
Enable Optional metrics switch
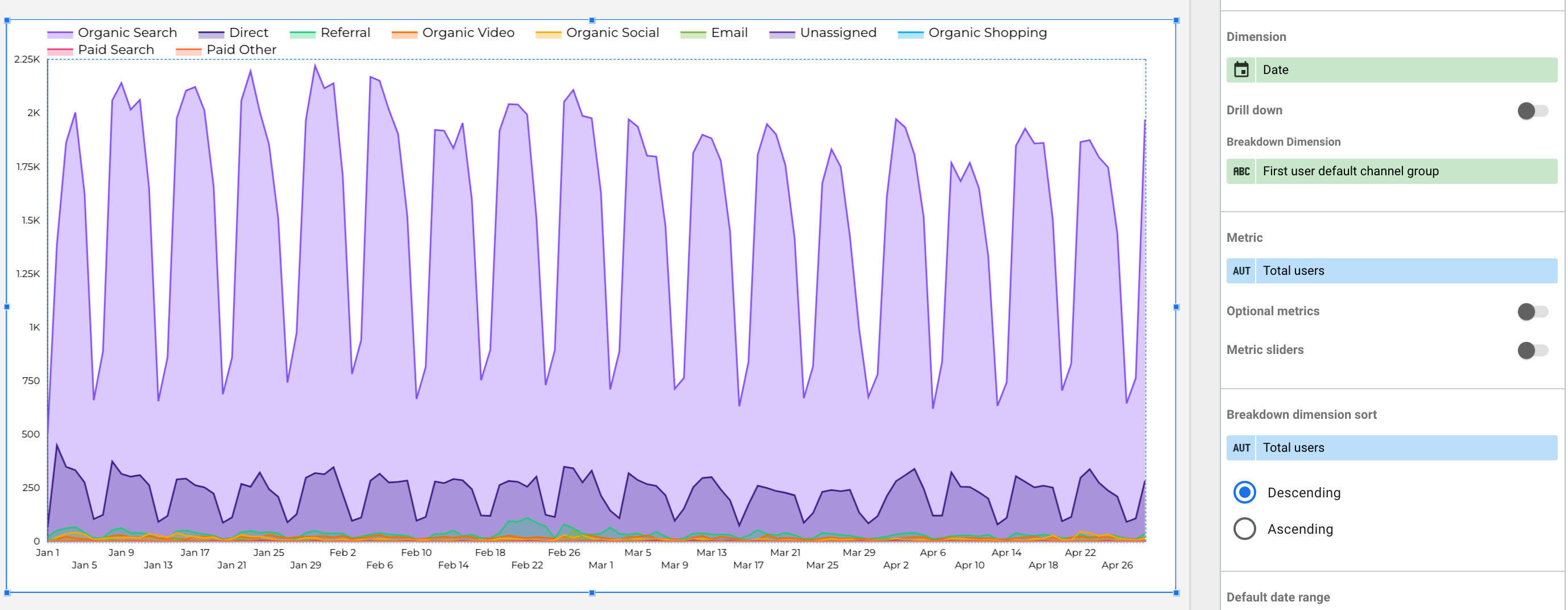(x=1532, y=312)
